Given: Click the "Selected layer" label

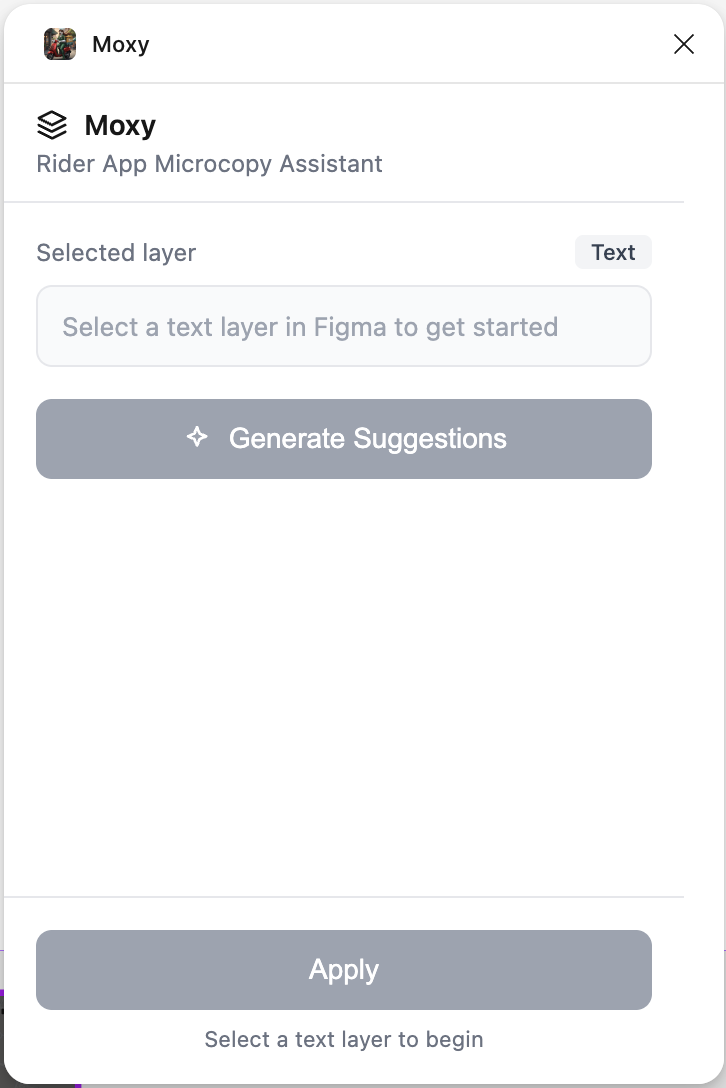Looking at the screenshot, I should (116, 253).
